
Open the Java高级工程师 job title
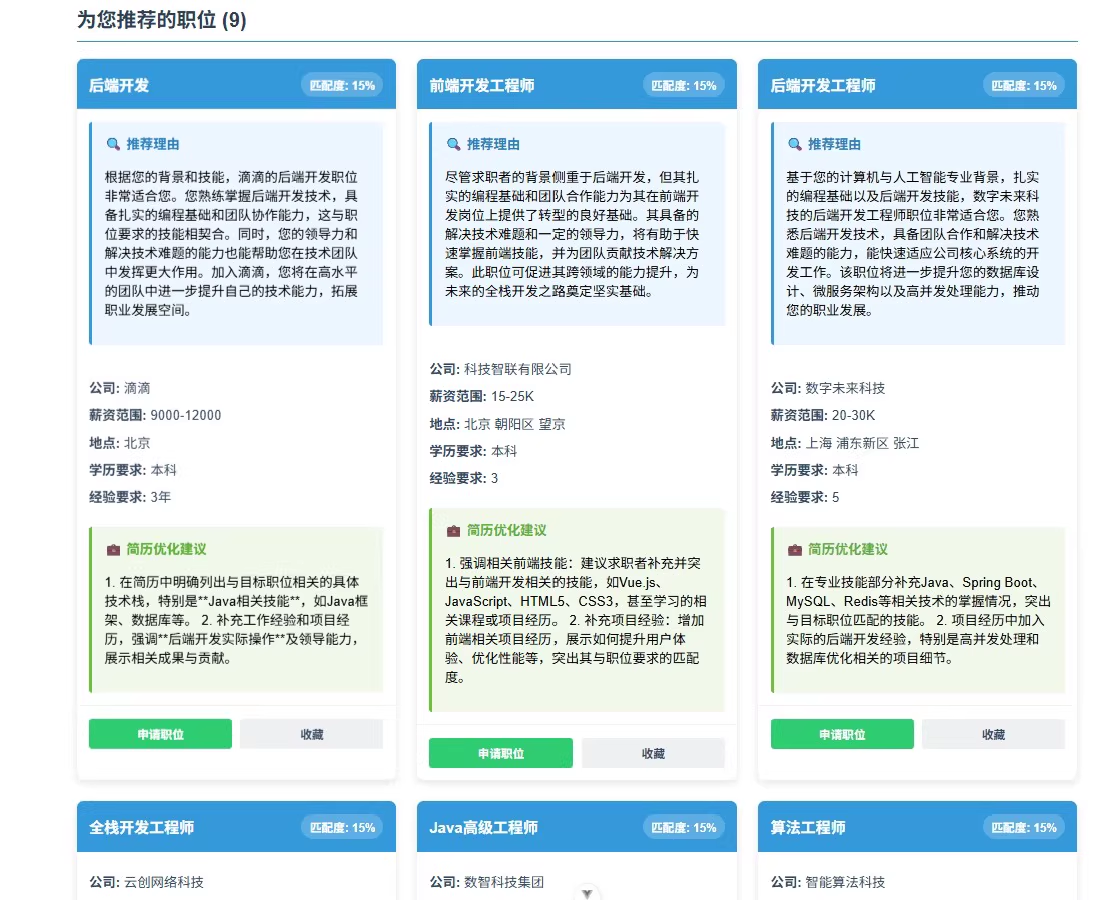point(483,827)
